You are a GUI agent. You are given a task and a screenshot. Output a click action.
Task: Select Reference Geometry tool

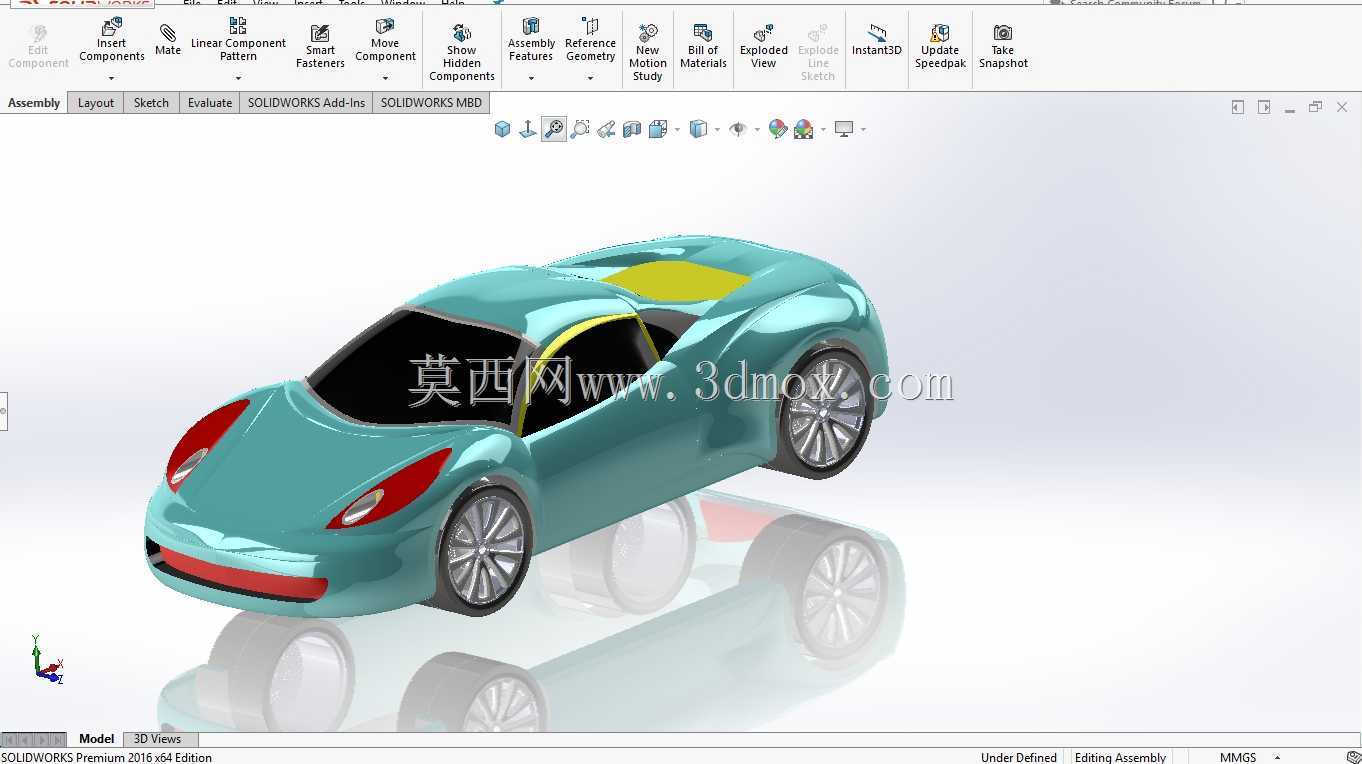[x=590, y=40]
